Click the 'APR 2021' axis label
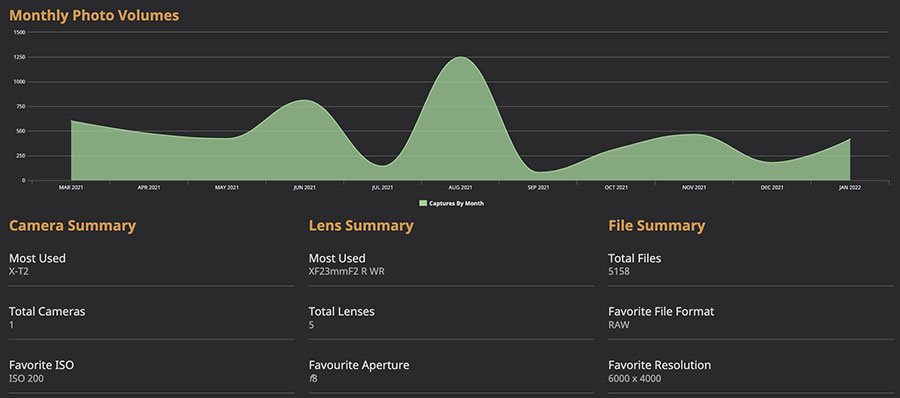The height and width of the screenshot is (398, 900). tap(149, 188)
